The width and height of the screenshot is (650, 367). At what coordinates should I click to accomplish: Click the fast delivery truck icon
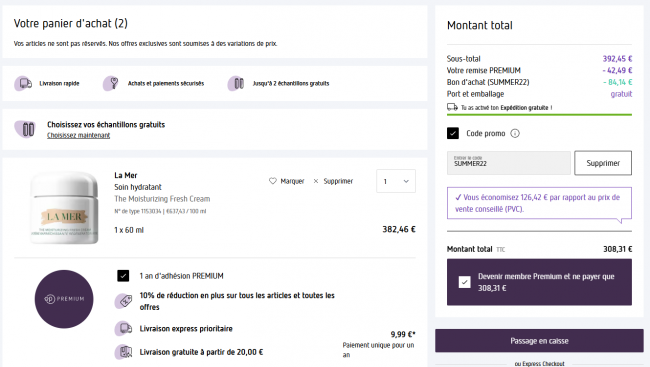point(24,83)
